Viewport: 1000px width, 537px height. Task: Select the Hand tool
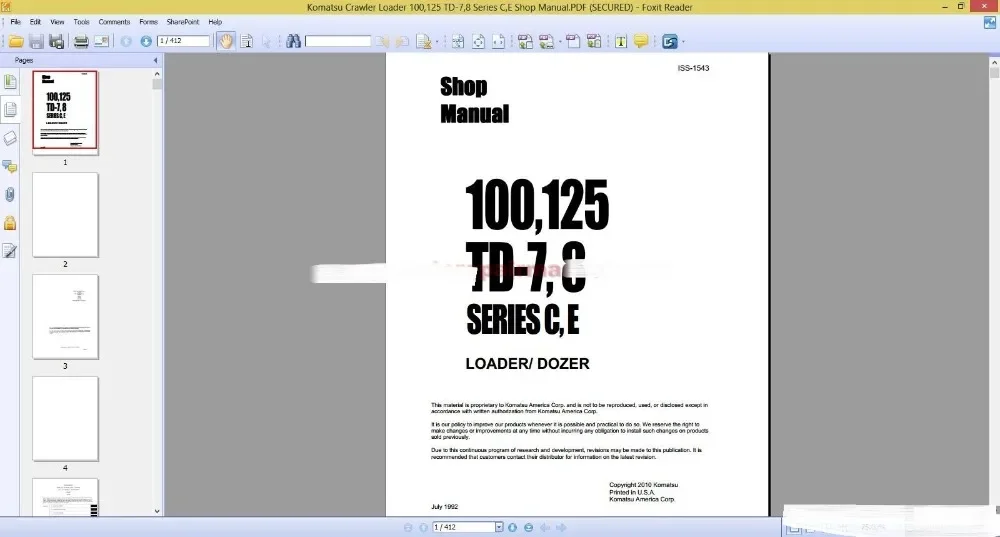click(226, 41)
